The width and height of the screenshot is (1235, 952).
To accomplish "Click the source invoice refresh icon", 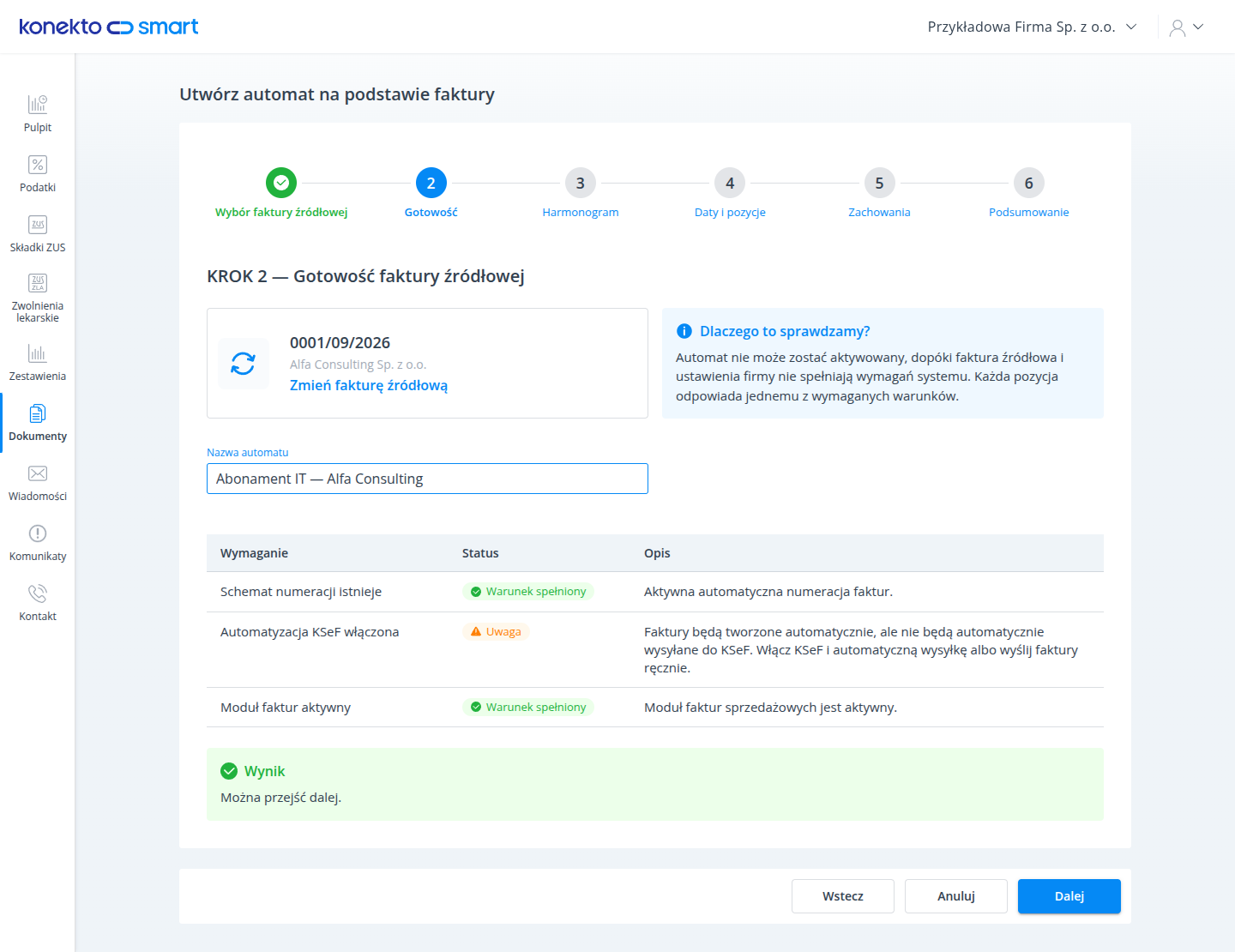I will tap(244, 364).
